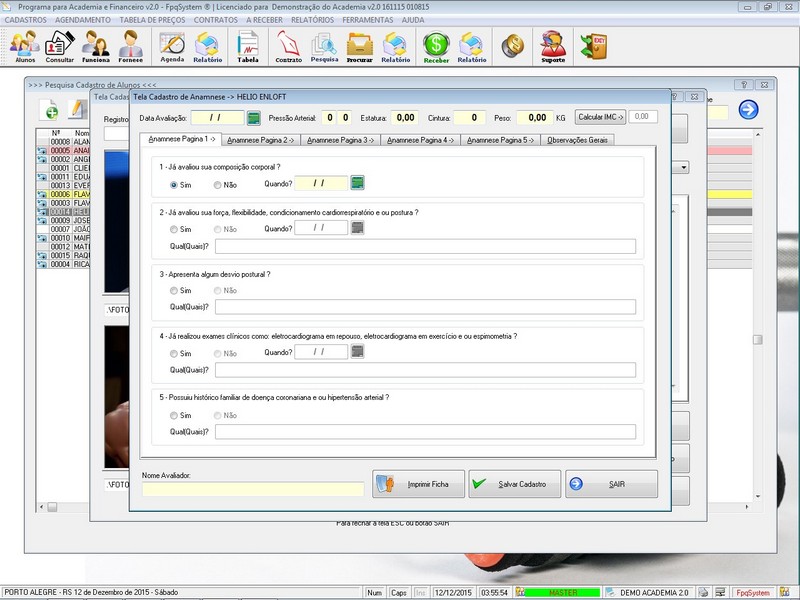Click the AJUDA menu
The height and width of the screenshot is (600, 800).
tap(413, 20)
